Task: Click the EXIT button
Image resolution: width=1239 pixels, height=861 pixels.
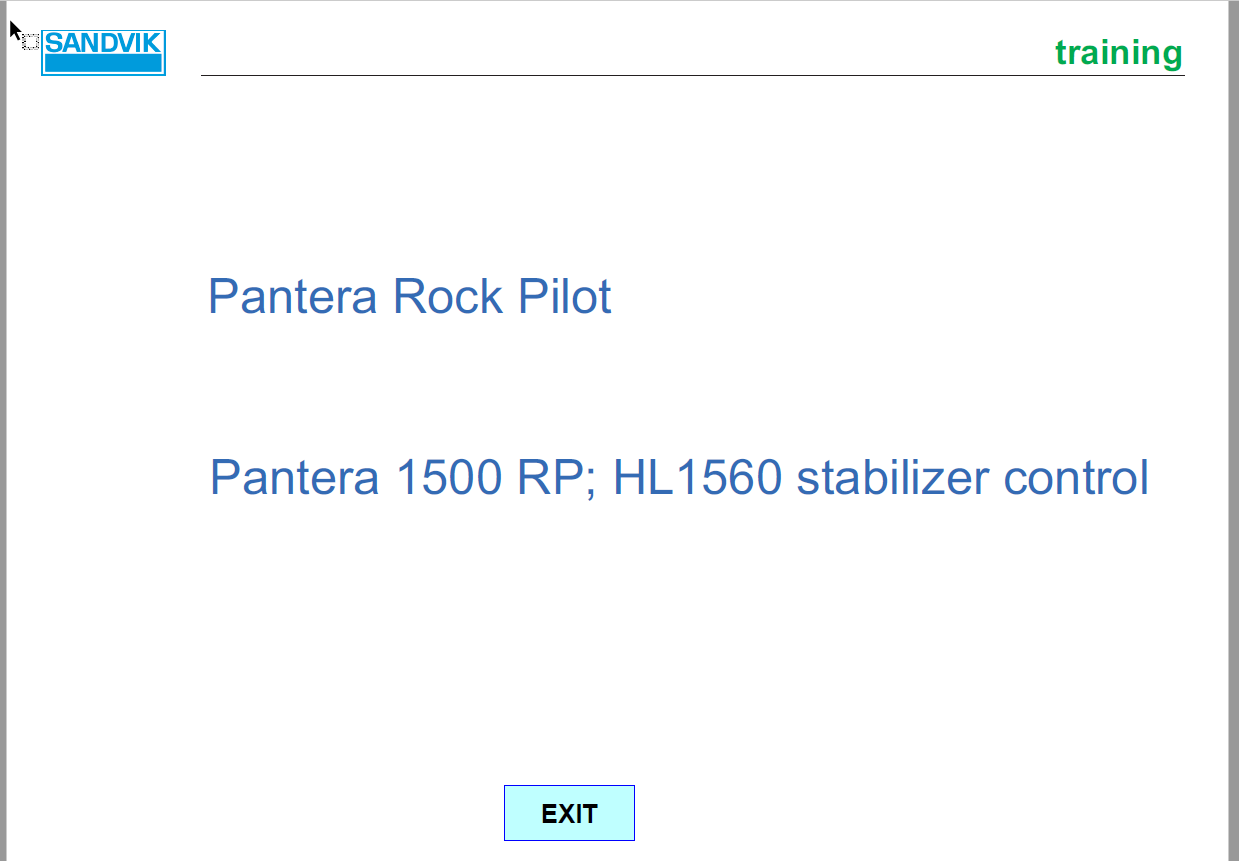Action: (569, 813)
